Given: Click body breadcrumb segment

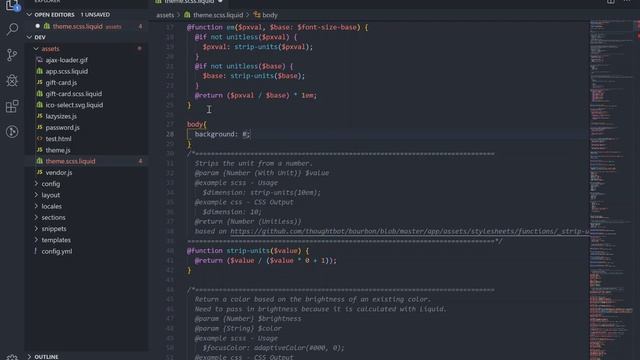Looking at the screenshot, I should (x=270, y=15).
